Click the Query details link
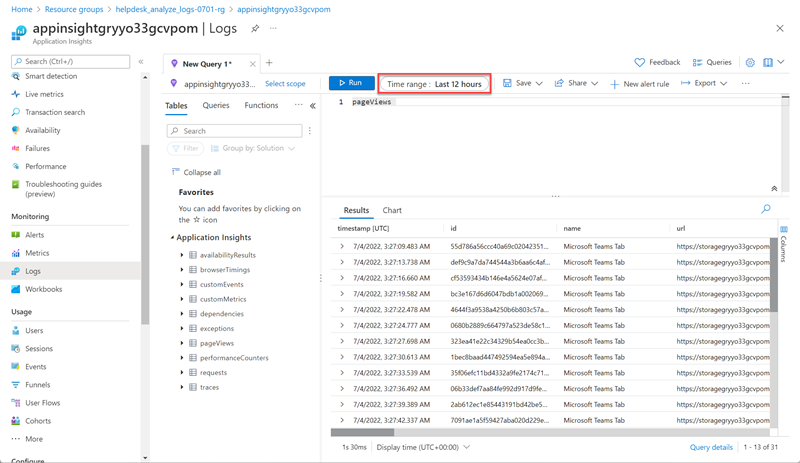The width and height of the screenshot is (800, 463). (711, 447)
